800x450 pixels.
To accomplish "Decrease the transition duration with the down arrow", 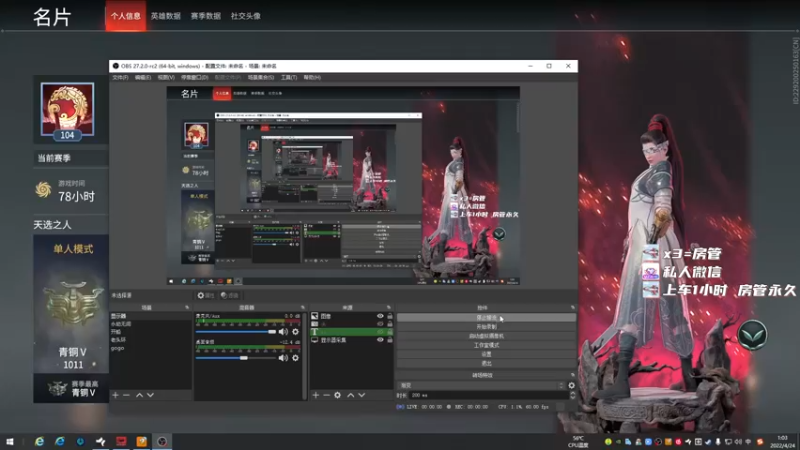I will coord(572,397).
